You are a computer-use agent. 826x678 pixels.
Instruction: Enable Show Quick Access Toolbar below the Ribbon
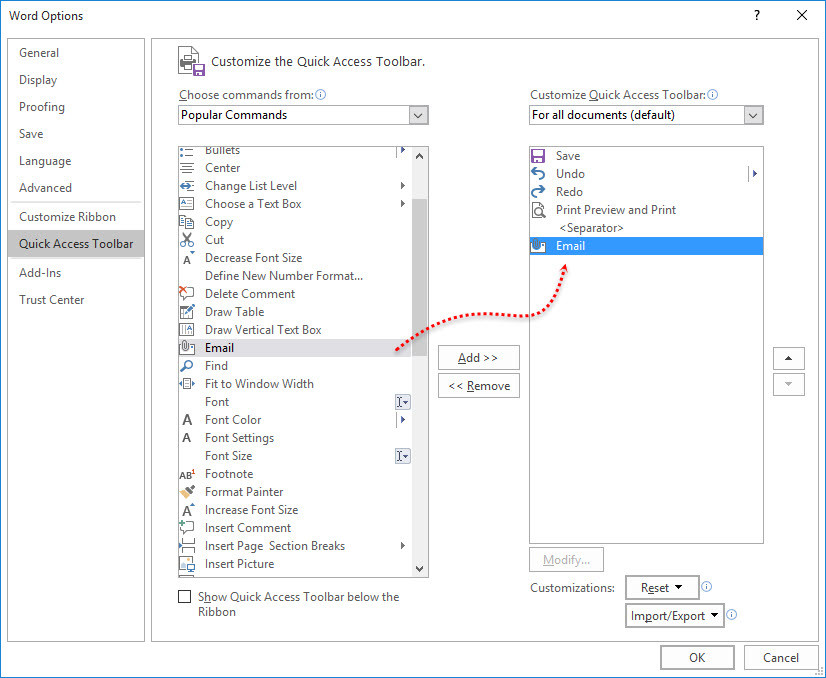pos(184,597)
